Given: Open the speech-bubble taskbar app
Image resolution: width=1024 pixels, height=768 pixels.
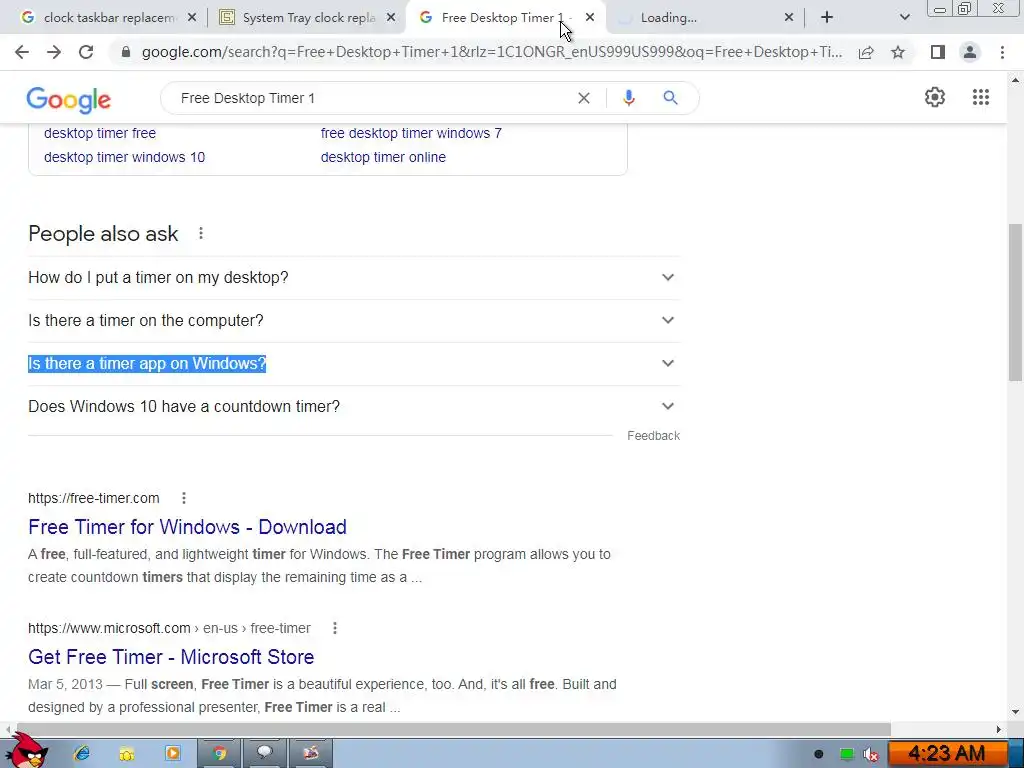Looking at the screenshot, I should pyautogui.click(x=264, y=754).
